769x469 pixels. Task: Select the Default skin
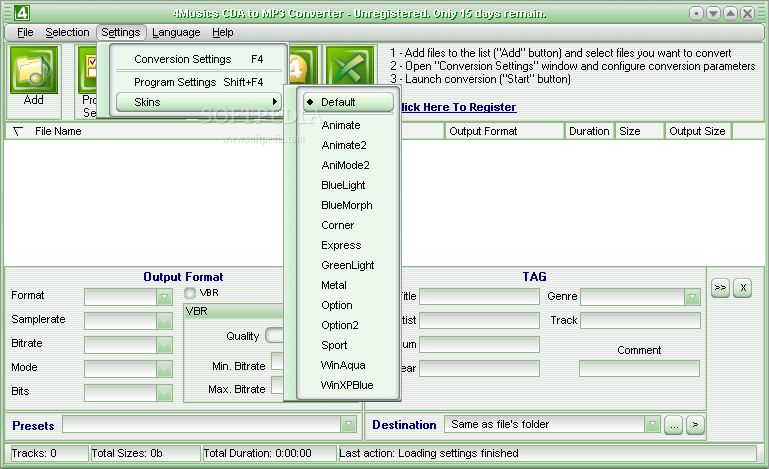click(x=348, y=102)
